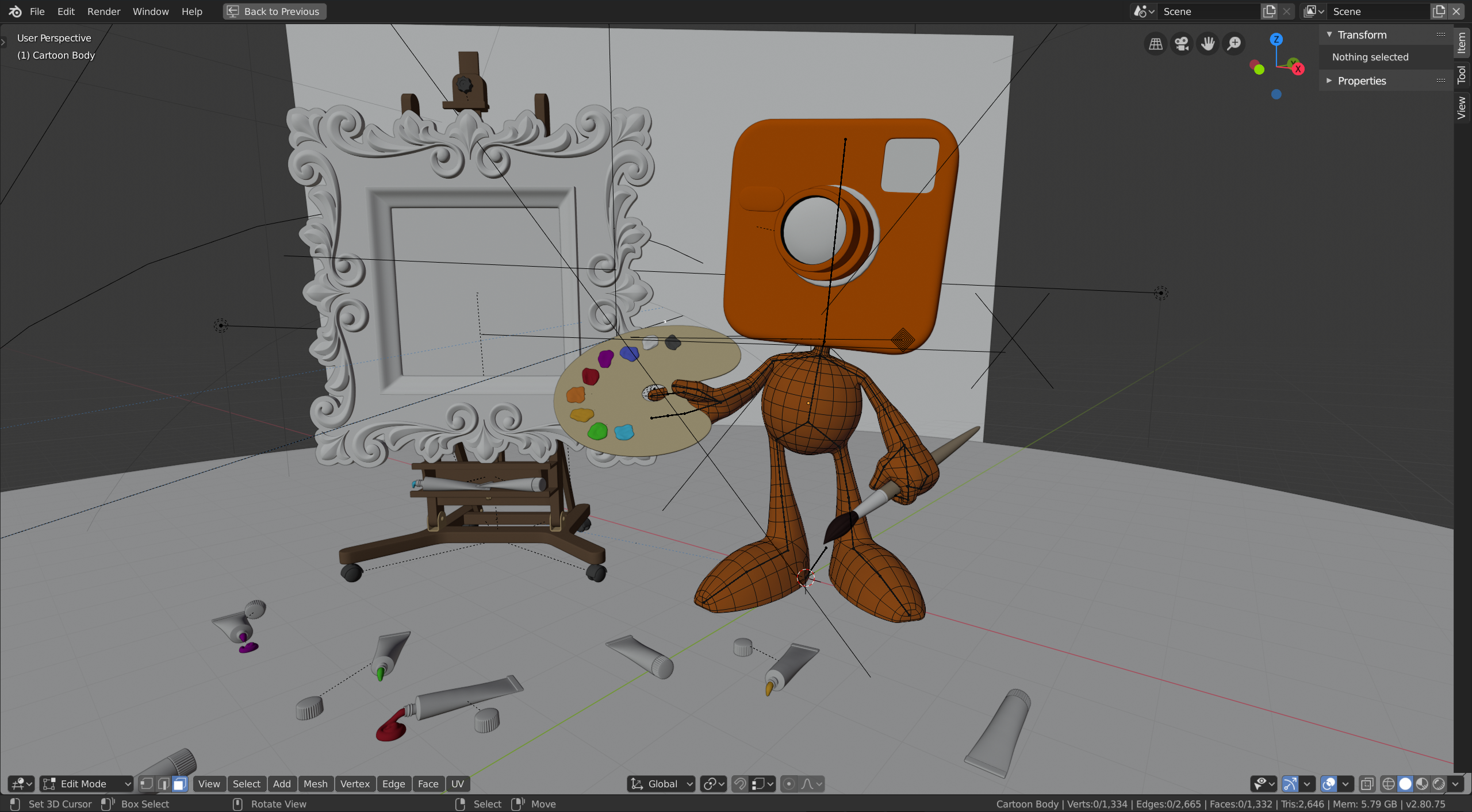Image resolution: width=1472 pixels, height=812 pixels.
Task: Switch to the Item sidebar tab
Action: [x=1462, y=42]
